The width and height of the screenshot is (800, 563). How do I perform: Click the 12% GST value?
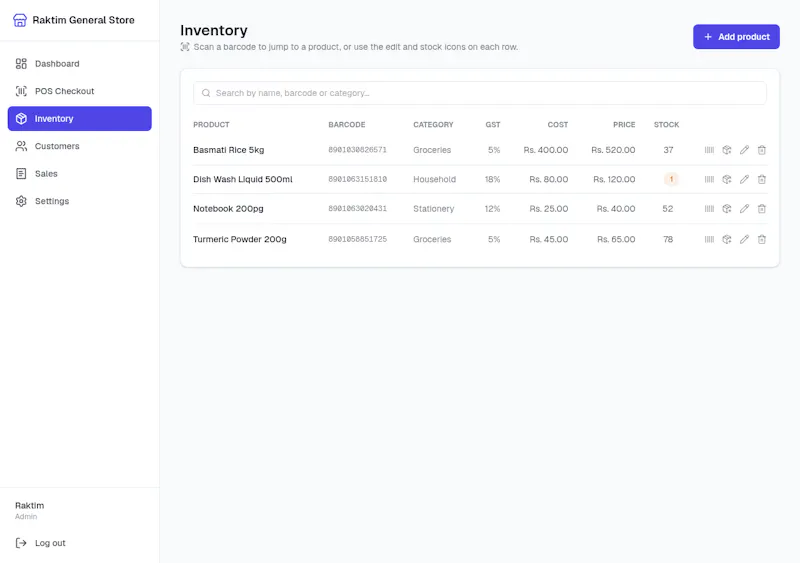(492, 209)
